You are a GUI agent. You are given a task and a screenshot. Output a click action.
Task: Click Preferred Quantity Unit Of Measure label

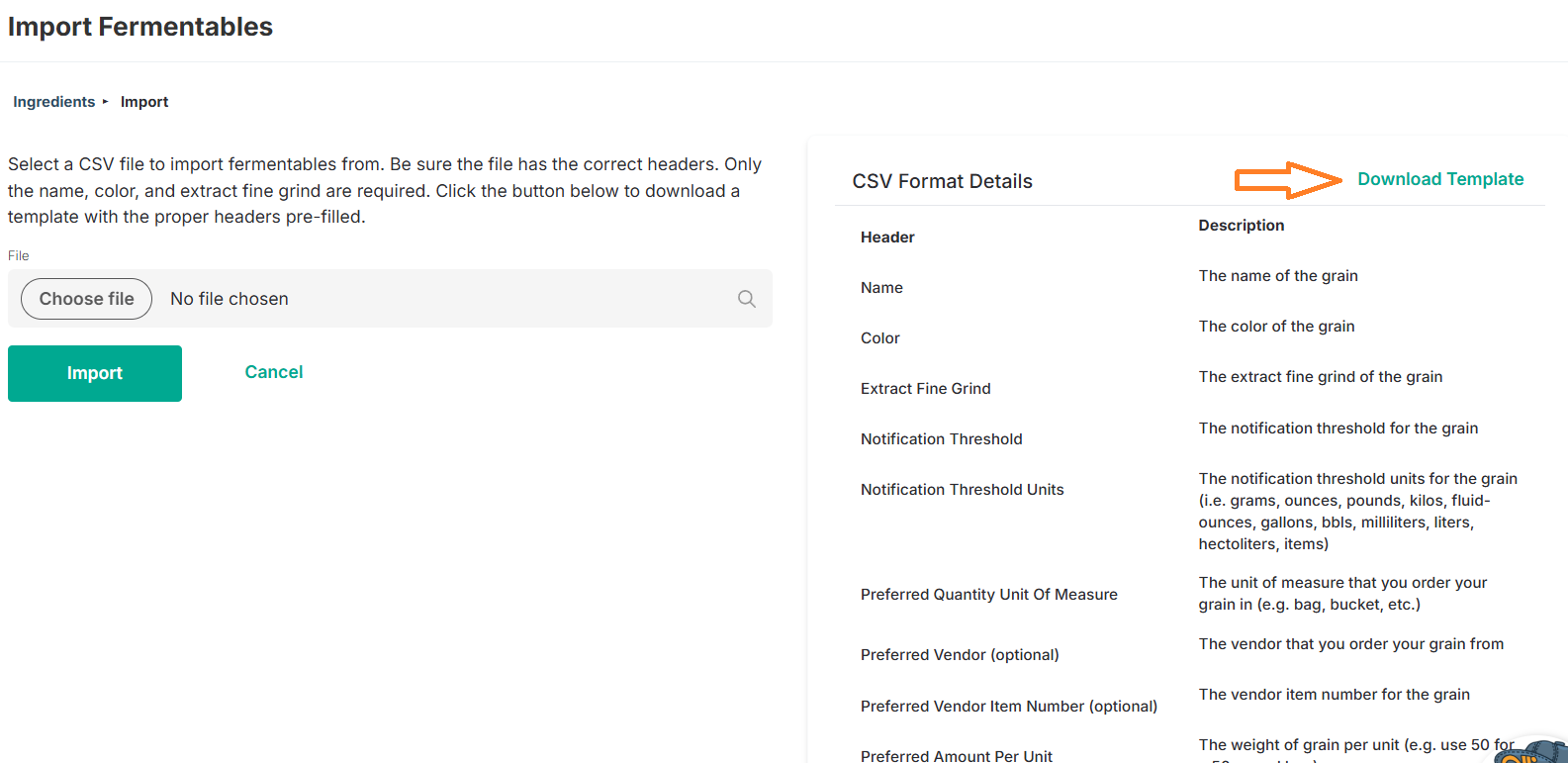(989, 595)
